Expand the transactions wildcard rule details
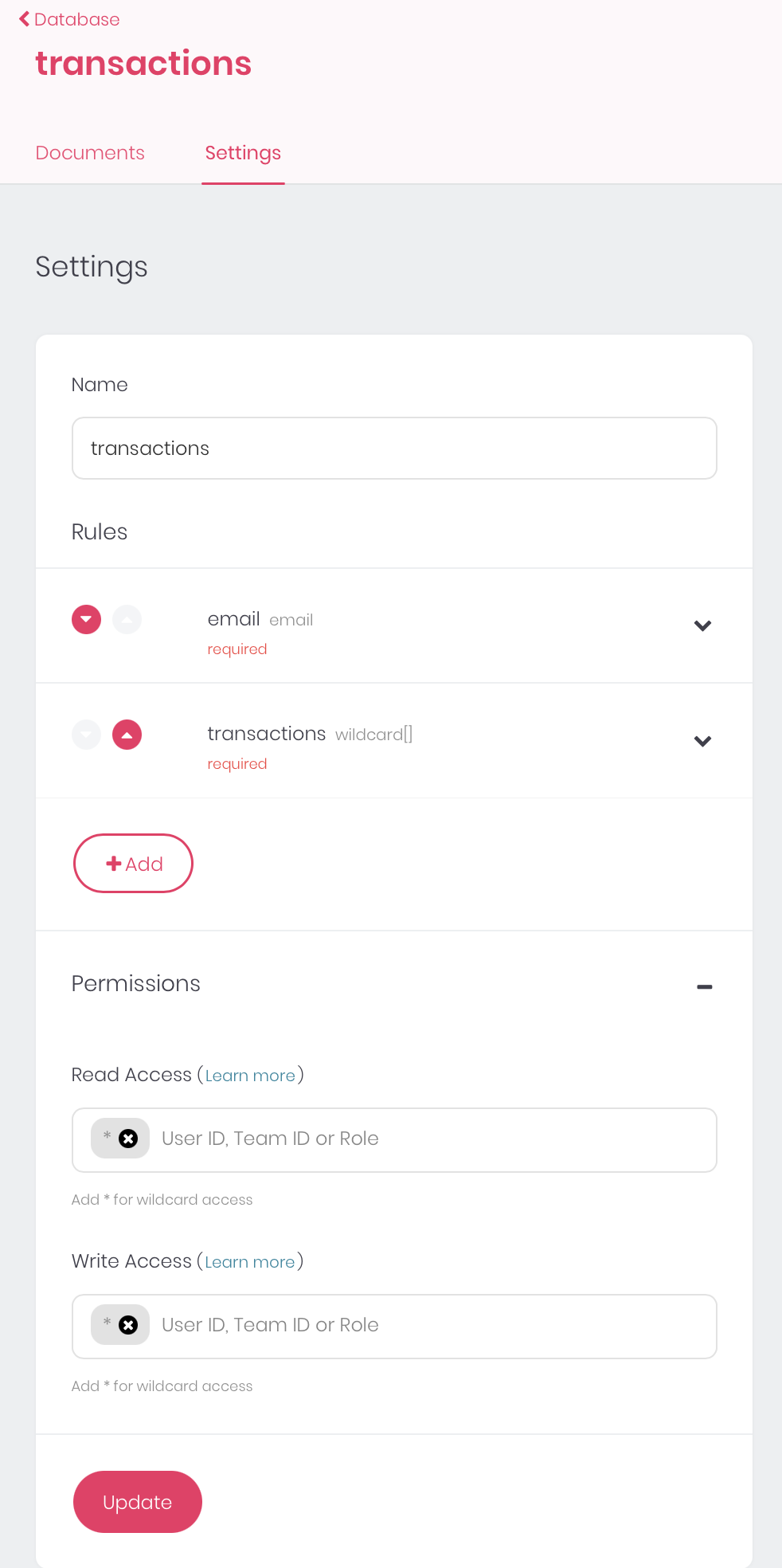 [702, 741]
